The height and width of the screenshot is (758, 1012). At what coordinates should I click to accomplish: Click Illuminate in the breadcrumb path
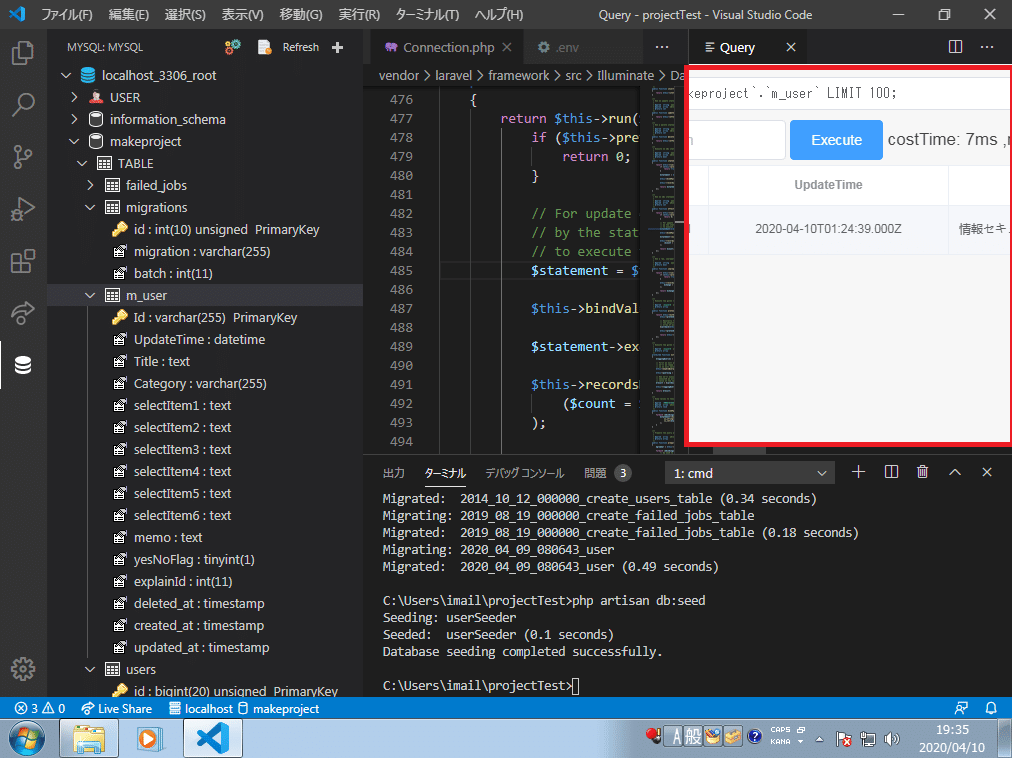(x=625, y=76)
